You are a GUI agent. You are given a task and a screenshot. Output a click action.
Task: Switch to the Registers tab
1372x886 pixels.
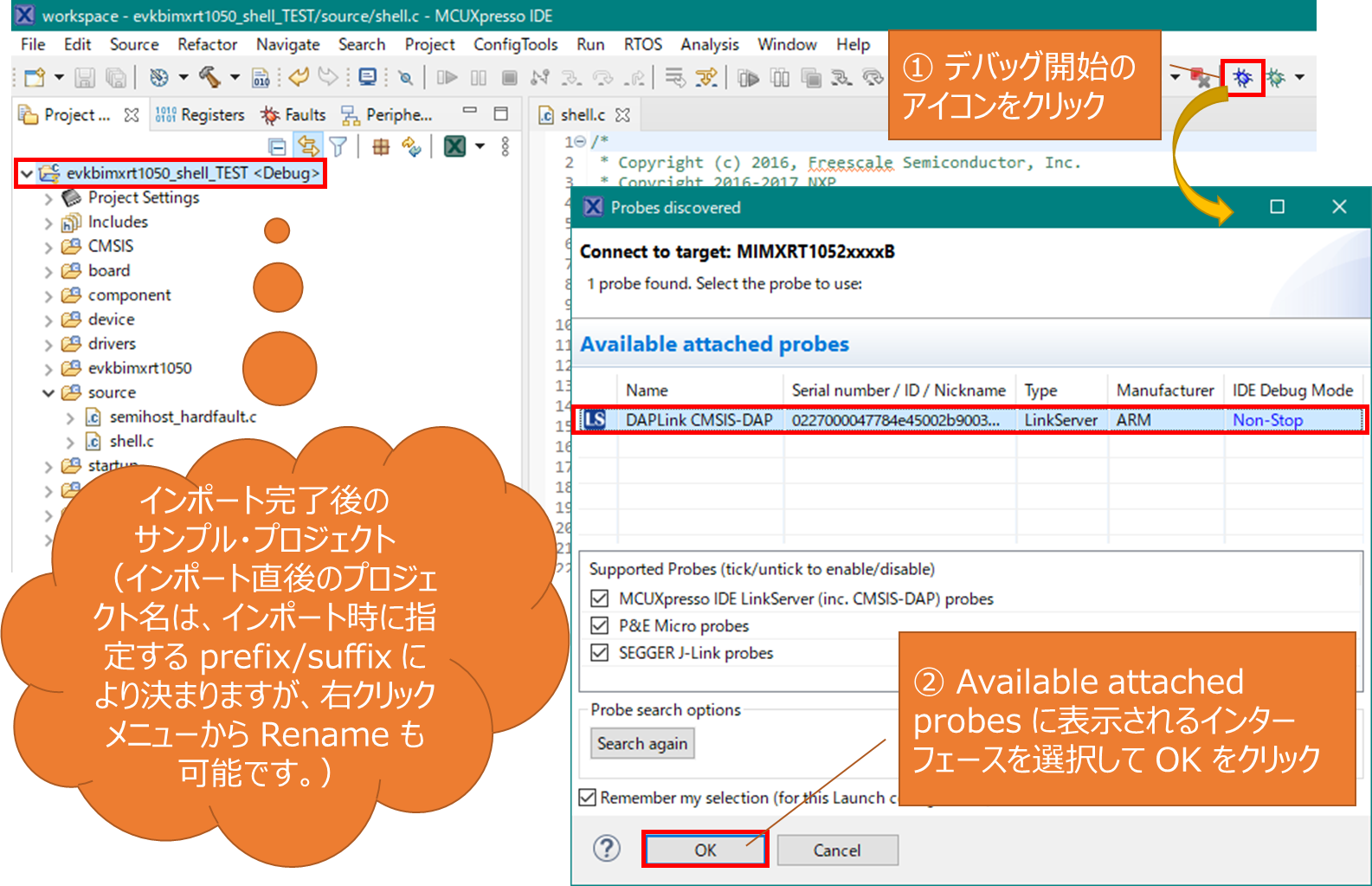tap(201, 114)
